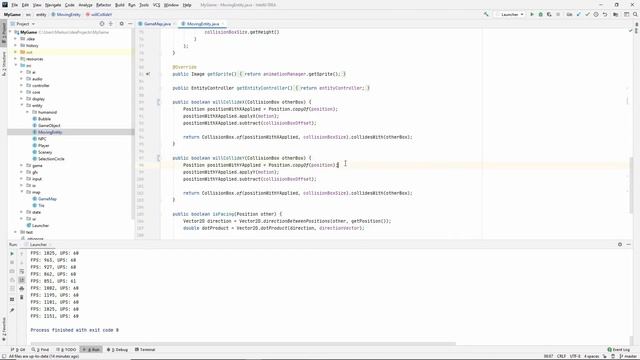Open the Git tool window button
This screenshot has height=360, width=640.
(x=18, y=350)
